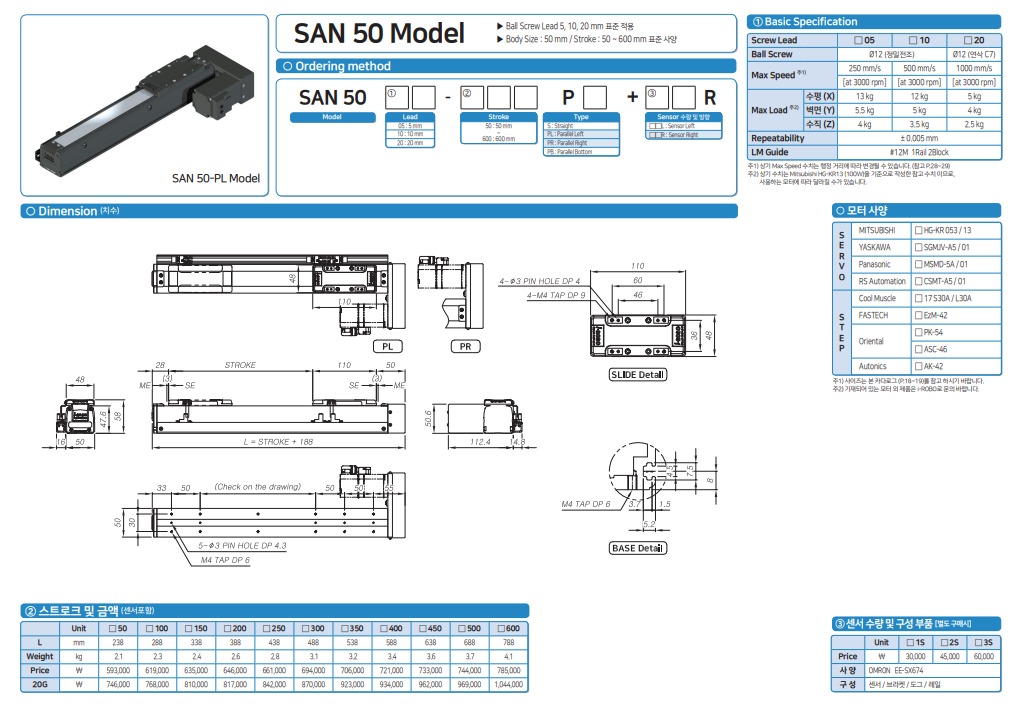Select the "±0.005 mm" repeatability value
This screenshot has width=1016, height=704.
coord(919,138)
